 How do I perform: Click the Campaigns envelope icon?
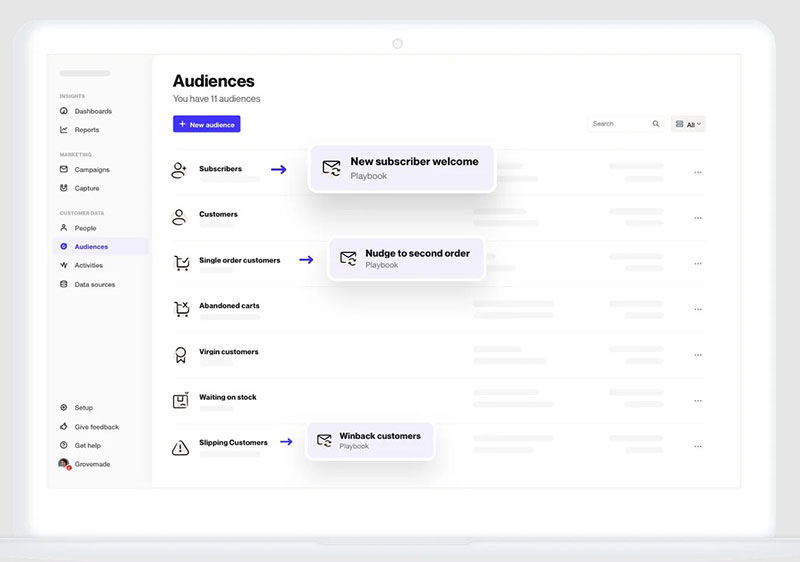[64, 169]
